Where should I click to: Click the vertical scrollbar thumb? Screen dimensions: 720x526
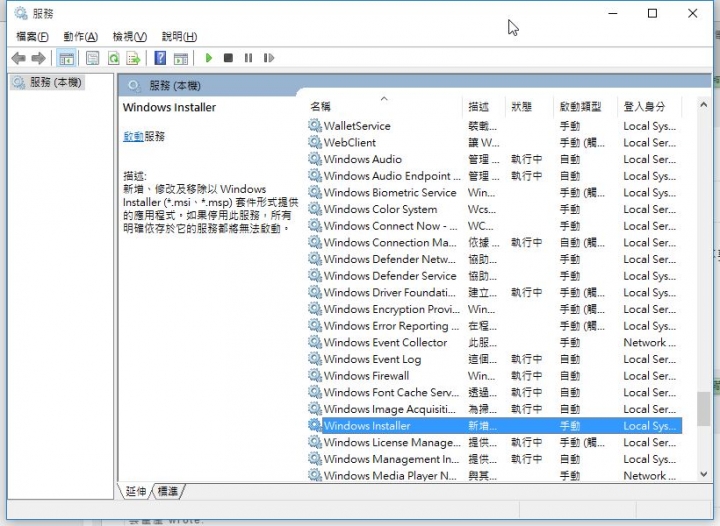[703, 408]
